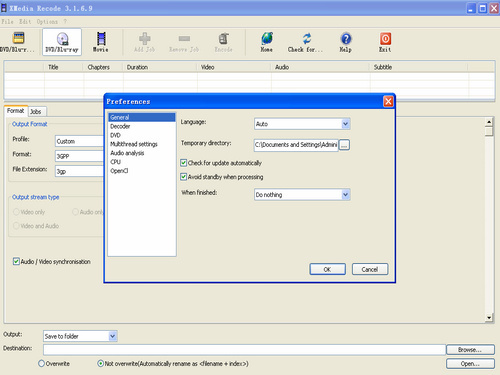Image resolution: width=500 pixels, height=375 pixels.
Task: Switch to the Jobs tab
Action: click(x=36, y=112)
